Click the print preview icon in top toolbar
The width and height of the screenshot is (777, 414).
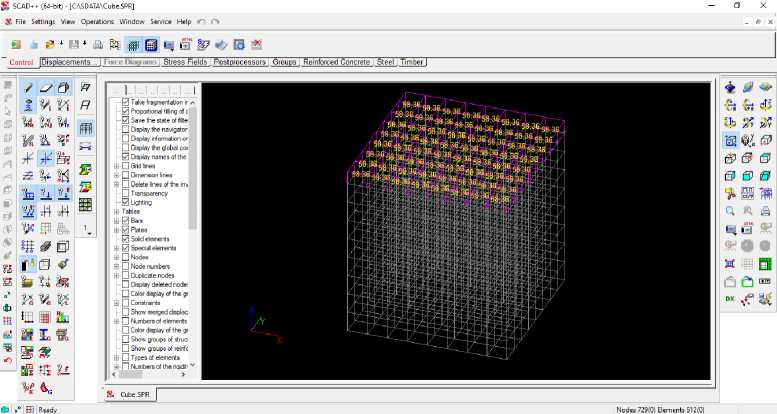[98, 45]
